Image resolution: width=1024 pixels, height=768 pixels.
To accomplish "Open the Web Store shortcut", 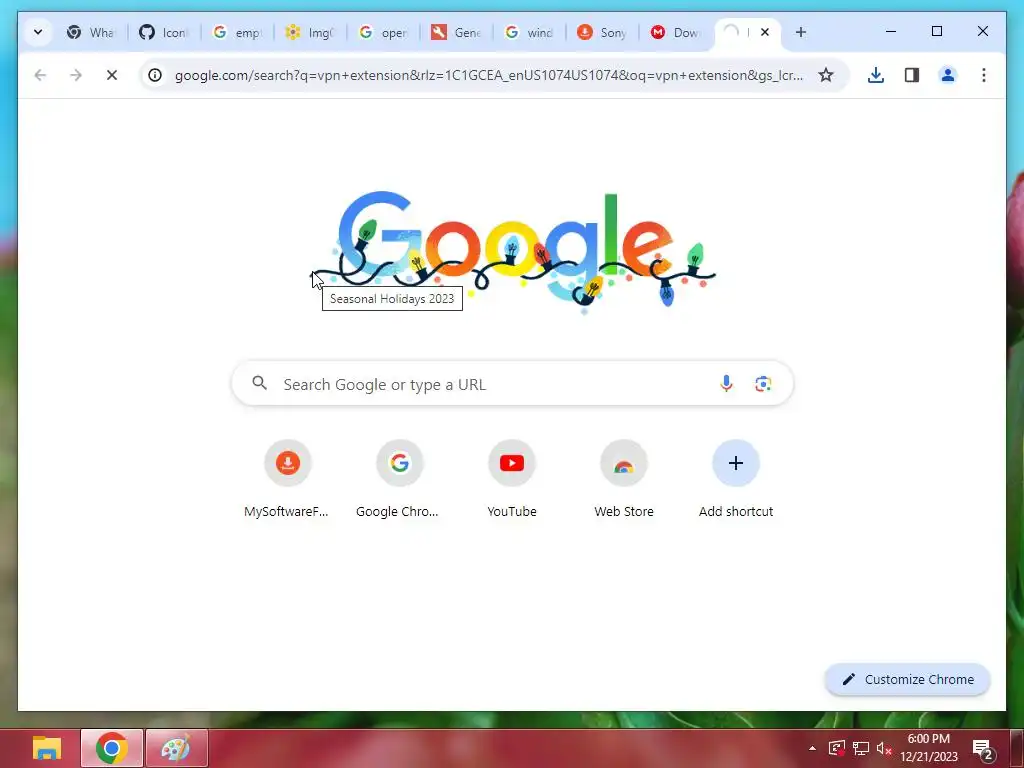I will pos(624,480).
